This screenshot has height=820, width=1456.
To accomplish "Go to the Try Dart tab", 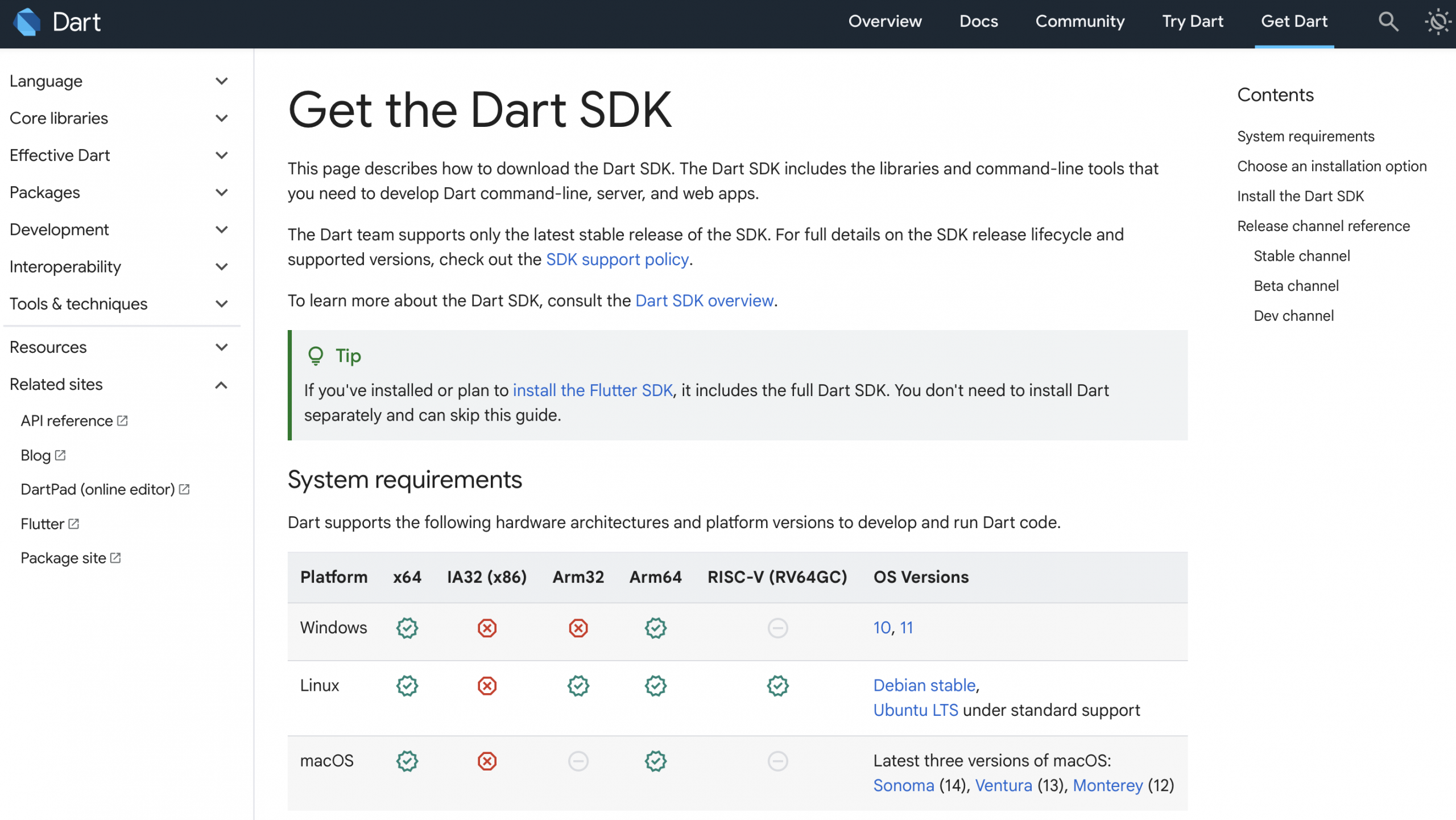I will click(1192, 22).
